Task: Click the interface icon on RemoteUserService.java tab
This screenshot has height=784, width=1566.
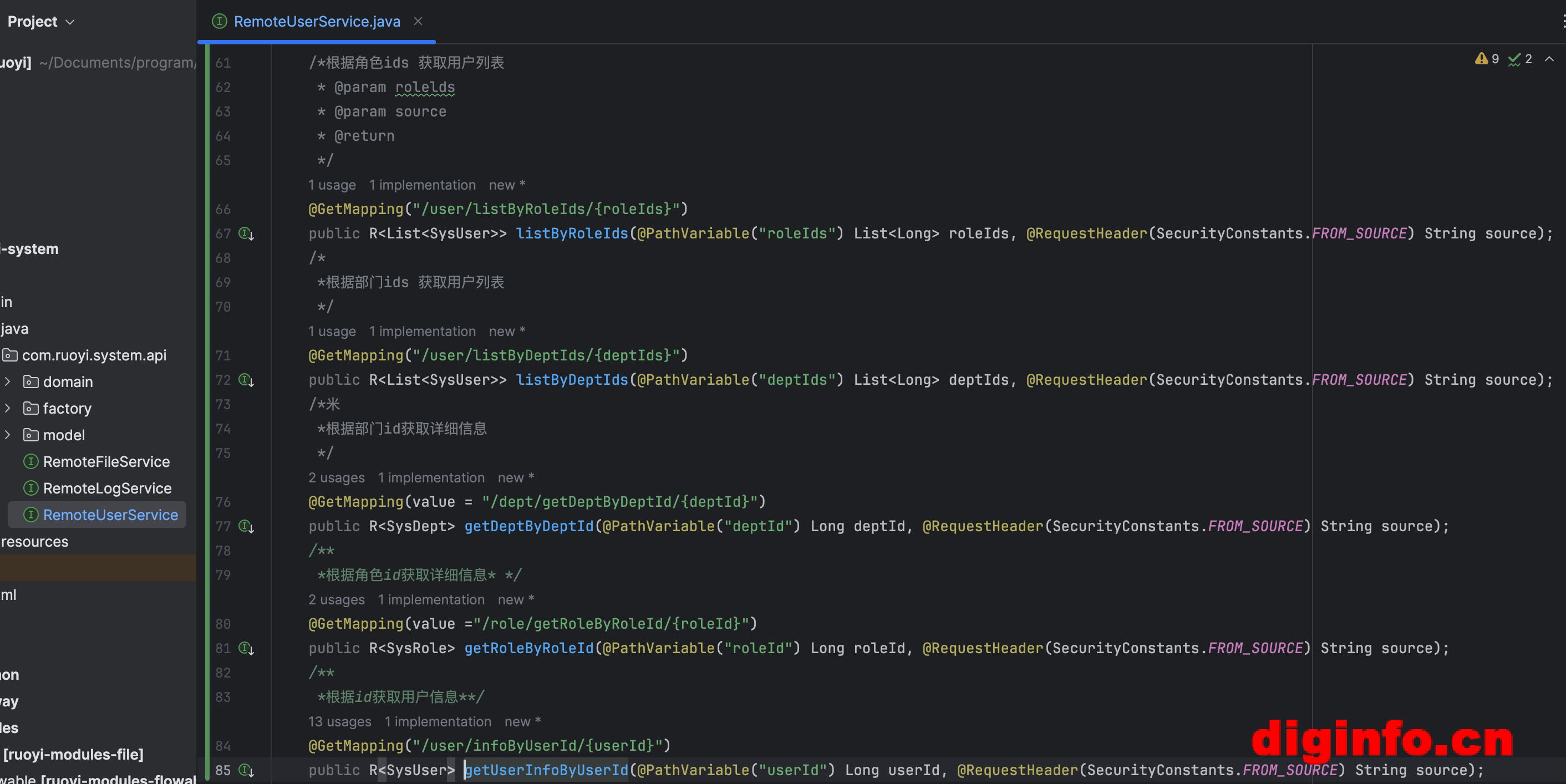Action: [x=220, y=21]
